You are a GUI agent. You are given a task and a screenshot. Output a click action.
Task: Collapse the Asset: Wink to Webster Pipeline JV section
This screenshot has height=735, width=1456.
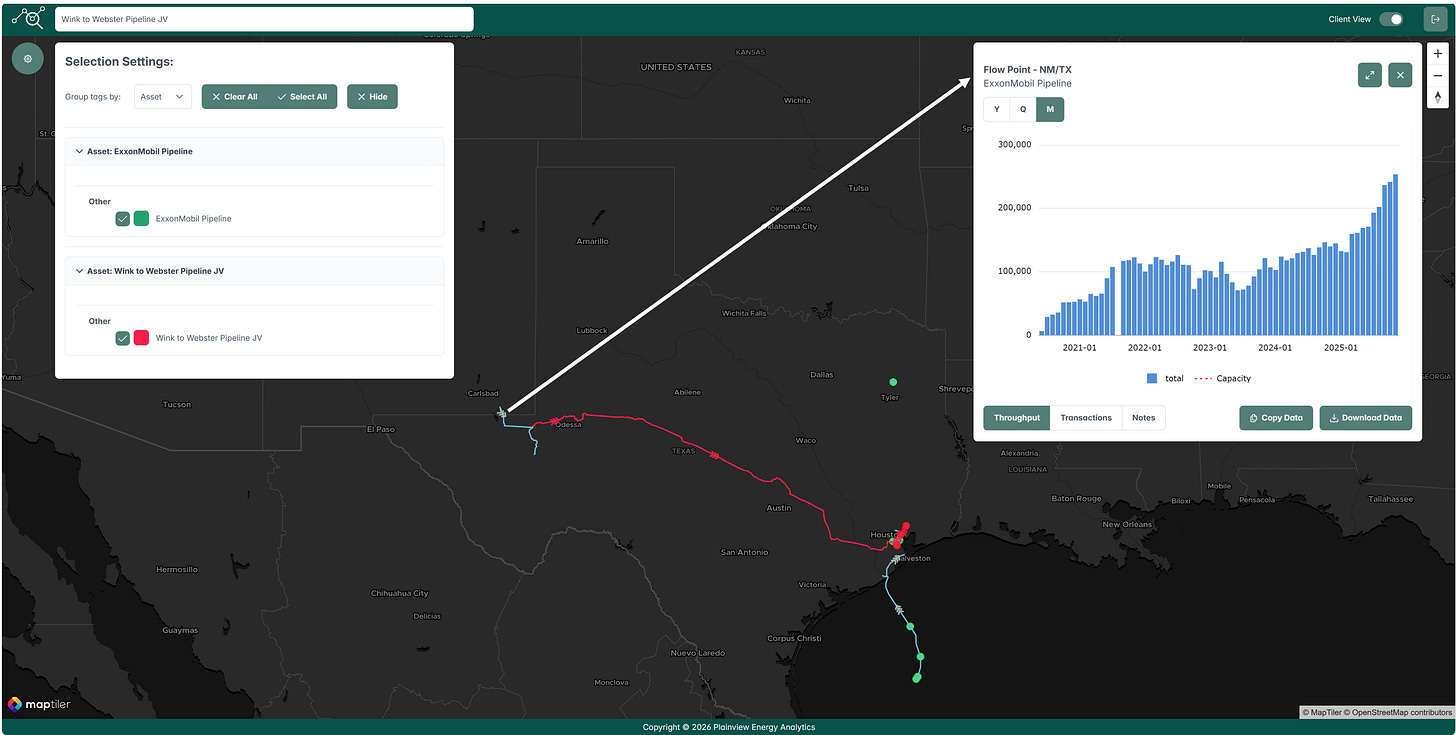pyautogui.click(x=254, y=271)
